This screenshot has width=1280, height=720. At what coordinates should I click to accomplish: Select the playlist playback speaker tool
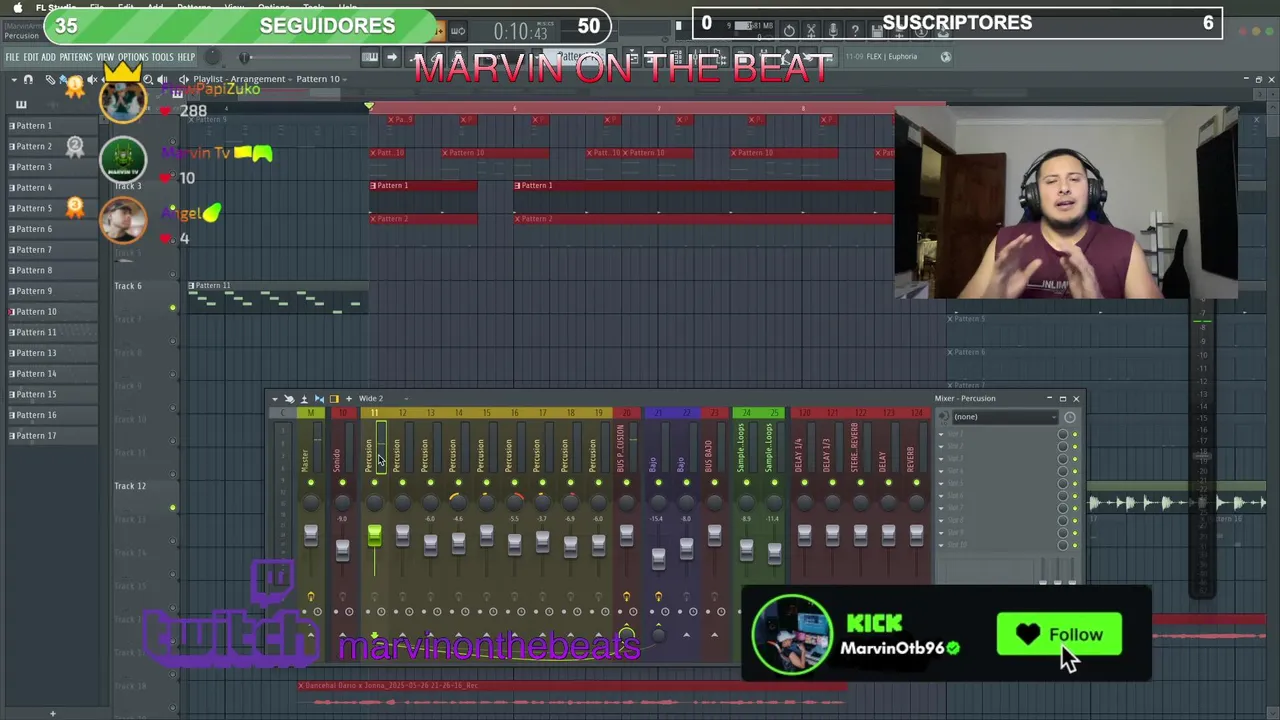click(162, 79)
